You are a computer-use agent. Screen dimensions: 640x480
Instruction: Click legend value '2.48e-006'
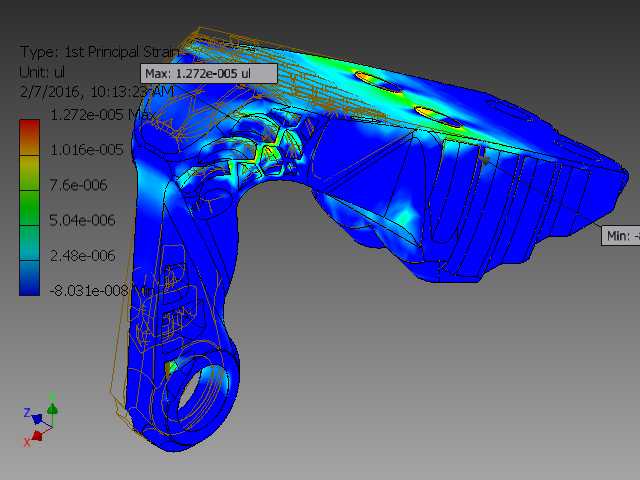pyautogui.click(x=82, y=256)
